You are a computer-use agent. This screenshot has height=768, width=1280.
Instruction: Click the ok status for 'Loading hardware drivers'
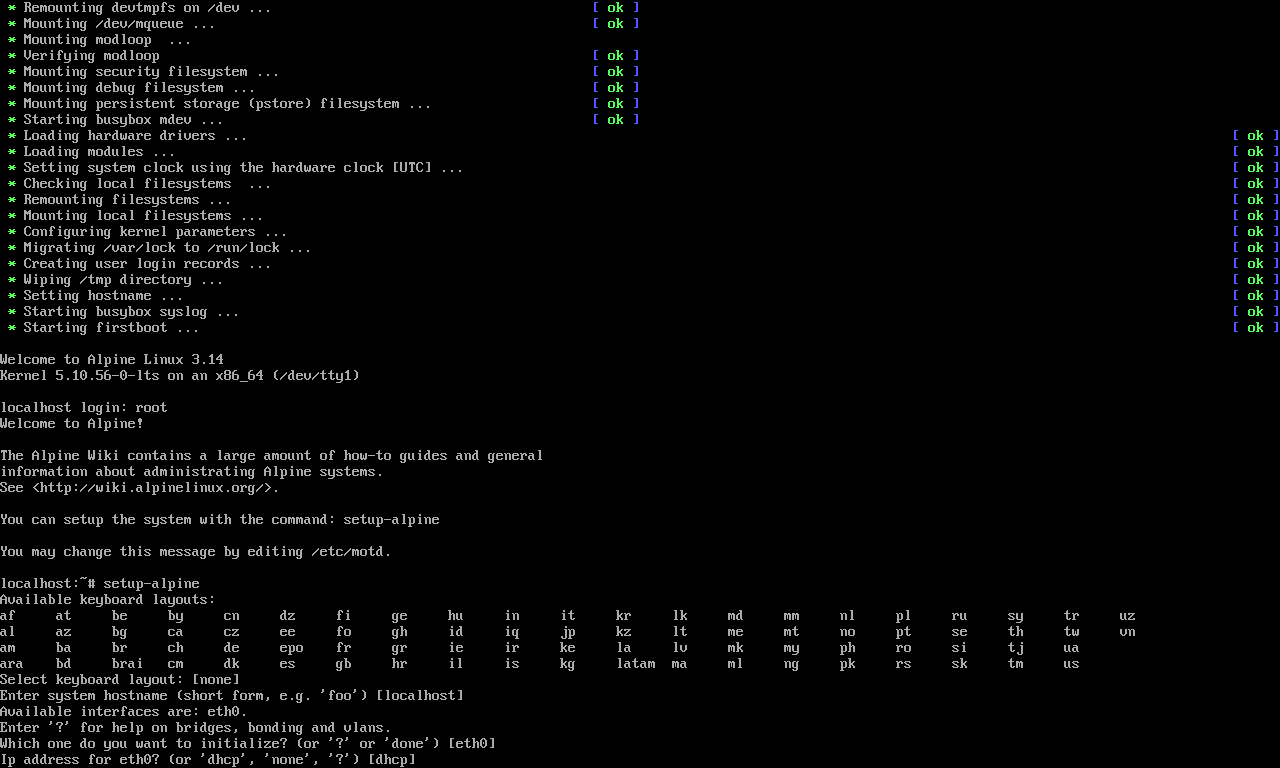[x=1255, y=135]
